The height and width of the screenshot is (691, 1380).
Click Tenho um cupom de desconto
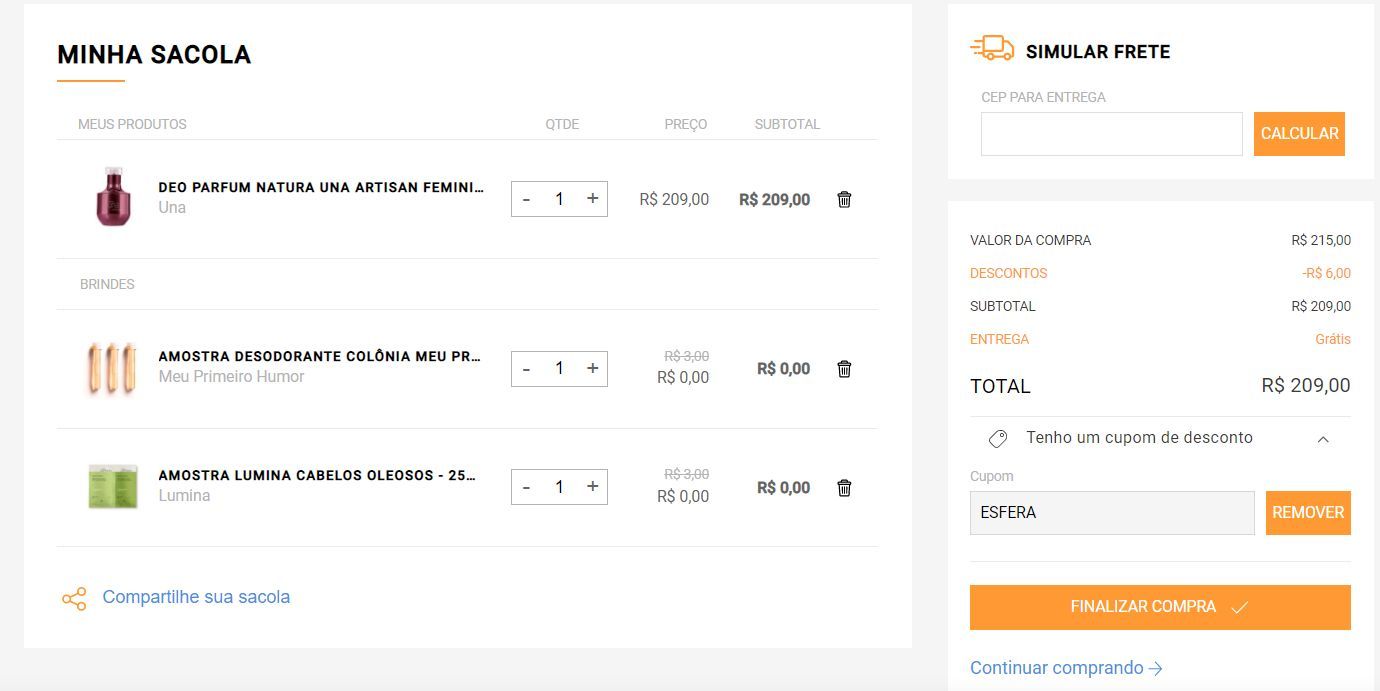pyautogui.click(x=1139, y=438)
